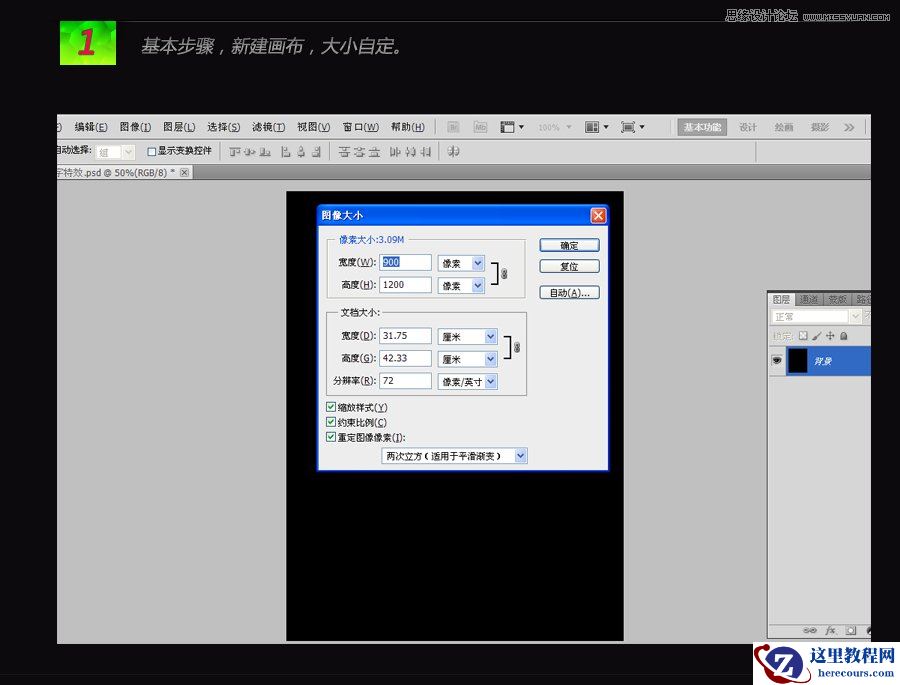This screenshot has height=685, width=900.
Task: Select the arrange documents icon in app bar
Action: pos(592,126)
